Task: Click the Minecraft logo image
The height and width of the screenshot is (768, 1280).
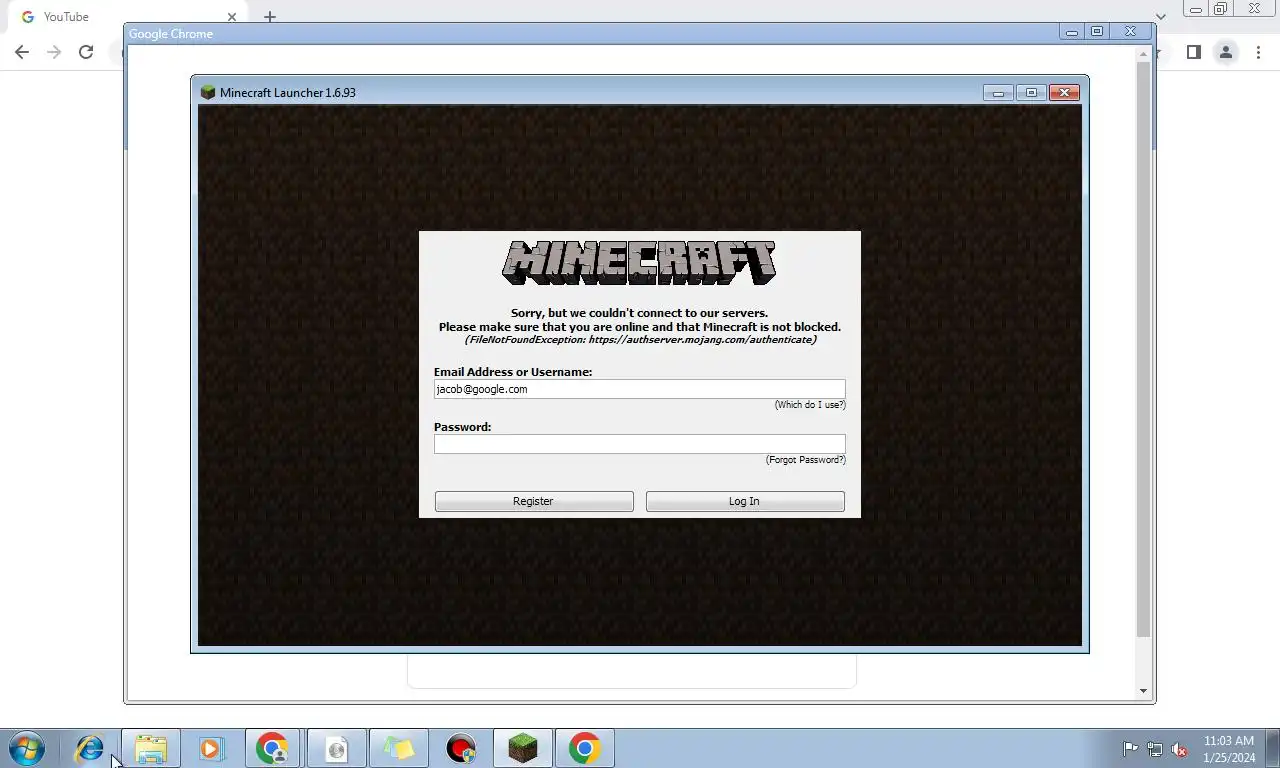Action: pyautogui.click(x=639, y=263)
